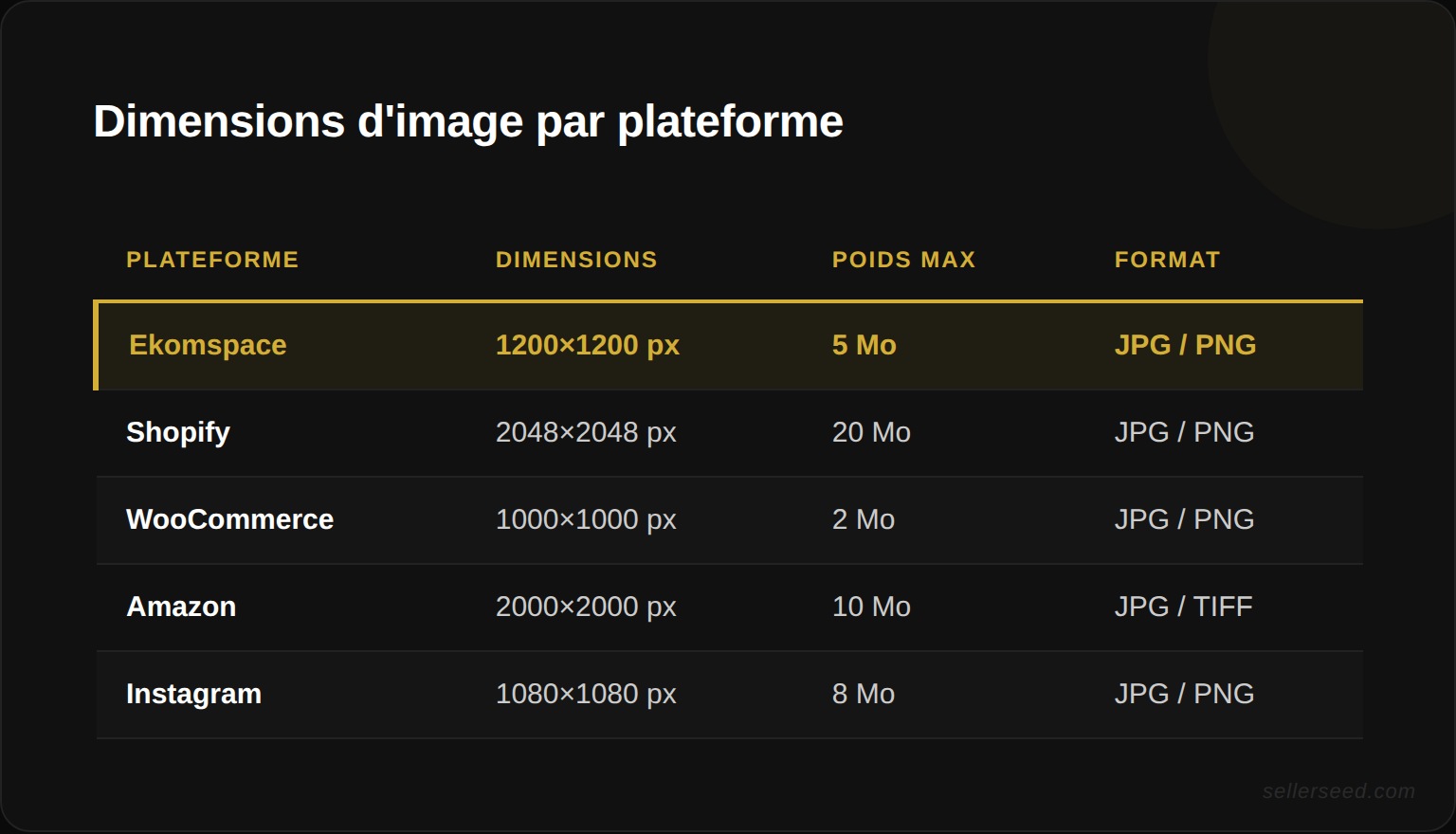Select the WooCommerce platform name
The height and width of the screenshot is (834, 1456).
tap(229, 519)
